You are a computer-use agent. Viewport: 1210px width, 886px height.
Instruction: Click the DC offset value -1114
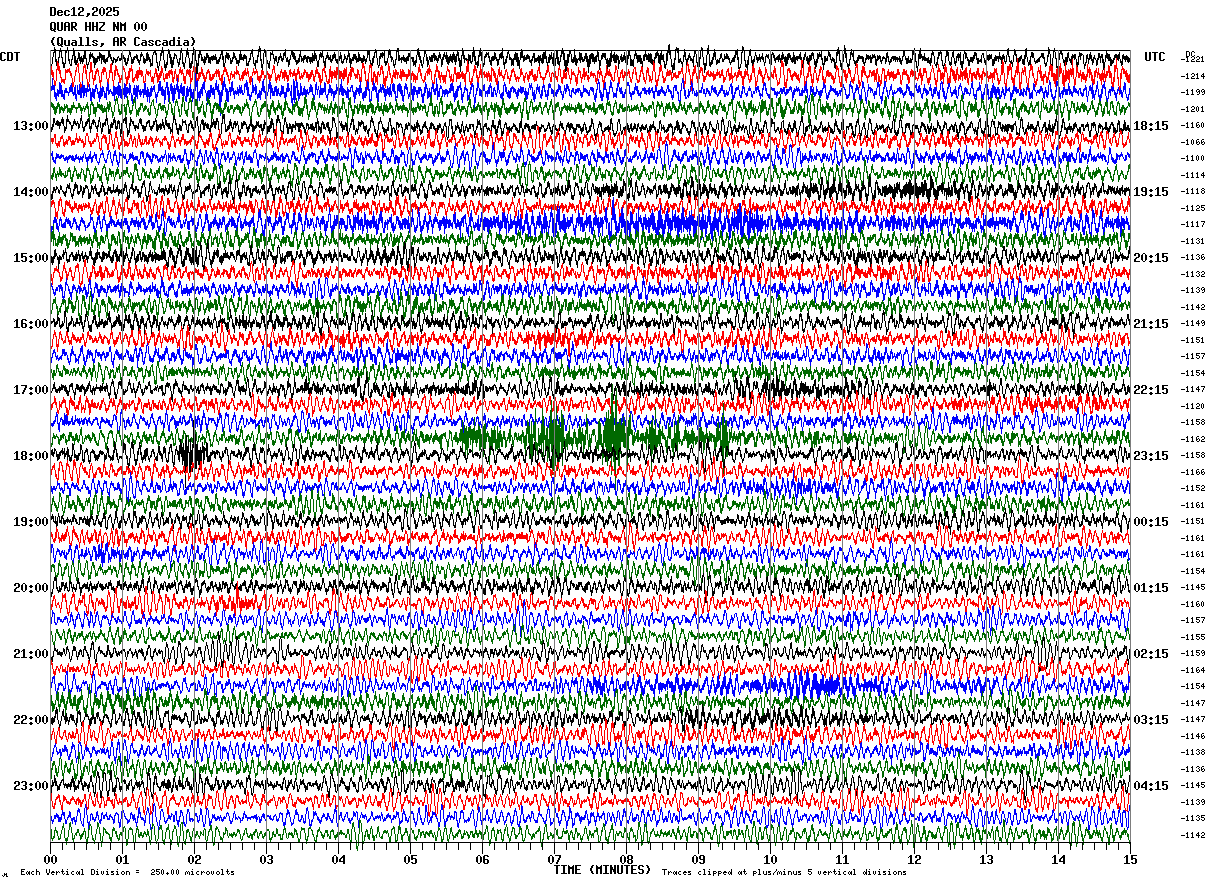coord(1193,175)
